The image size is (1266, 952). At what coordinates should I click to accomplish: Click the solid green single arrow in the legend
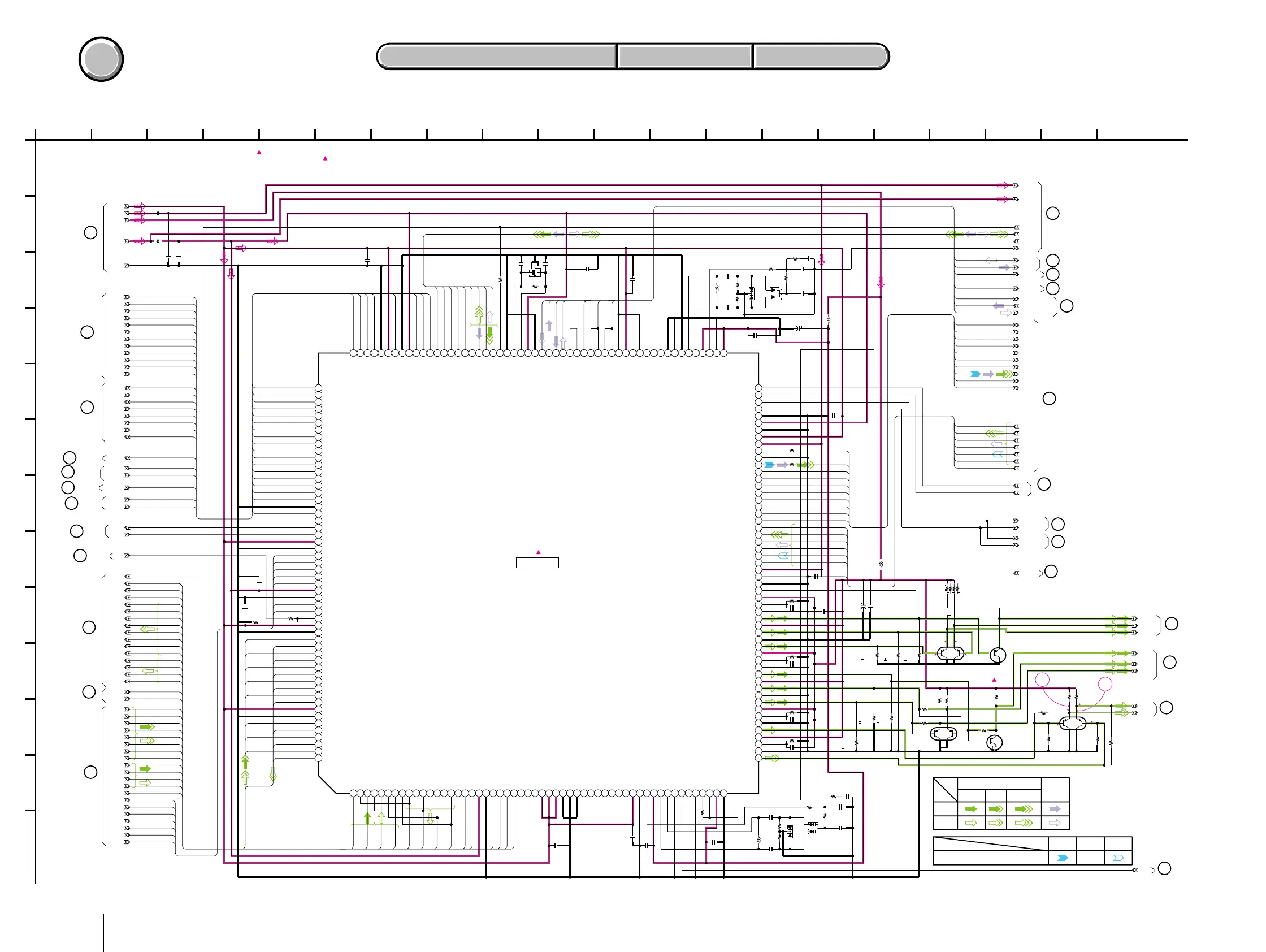pos(971,809)
